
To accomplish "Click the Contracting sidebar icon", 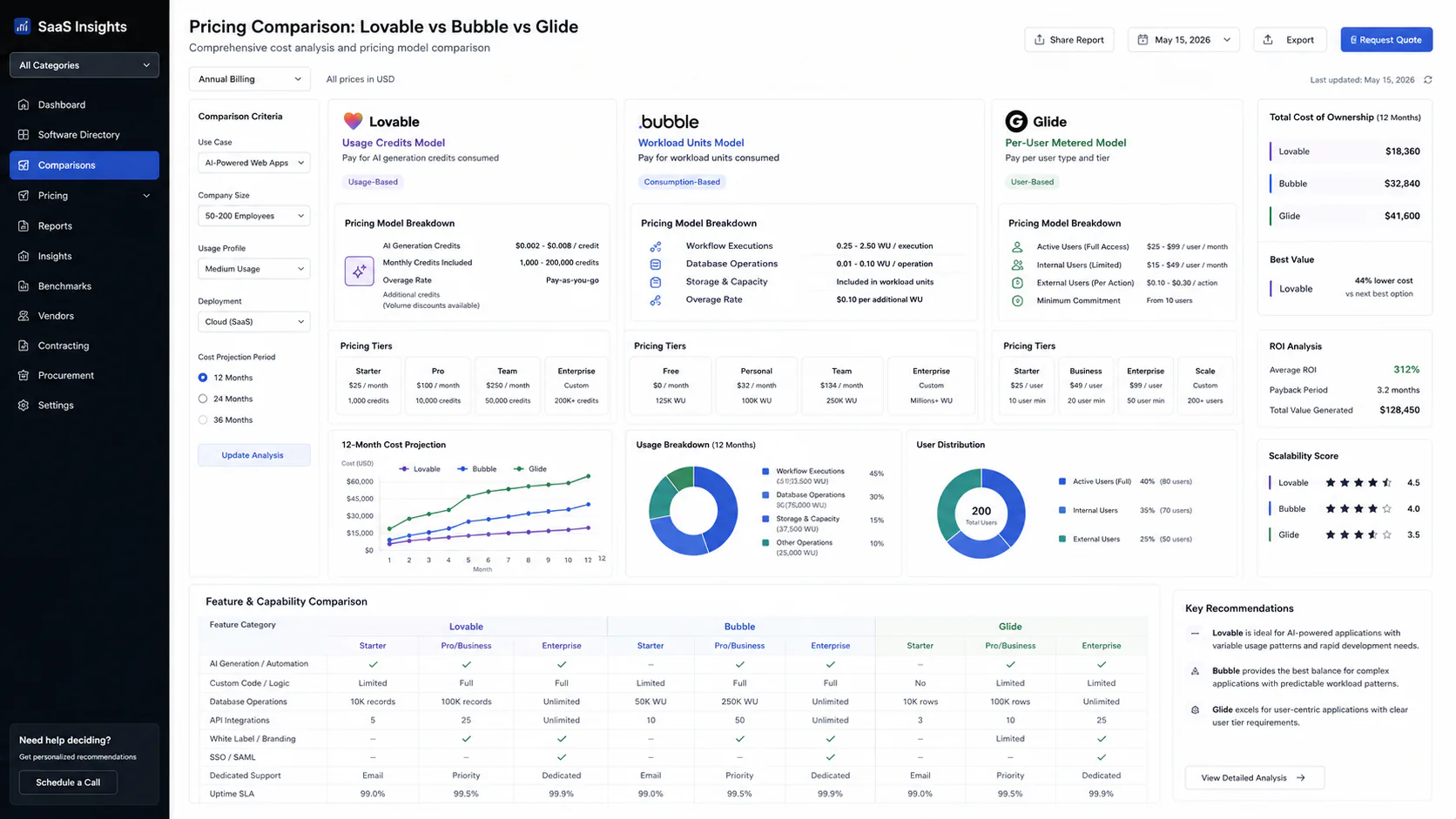I will click(24, 346).
